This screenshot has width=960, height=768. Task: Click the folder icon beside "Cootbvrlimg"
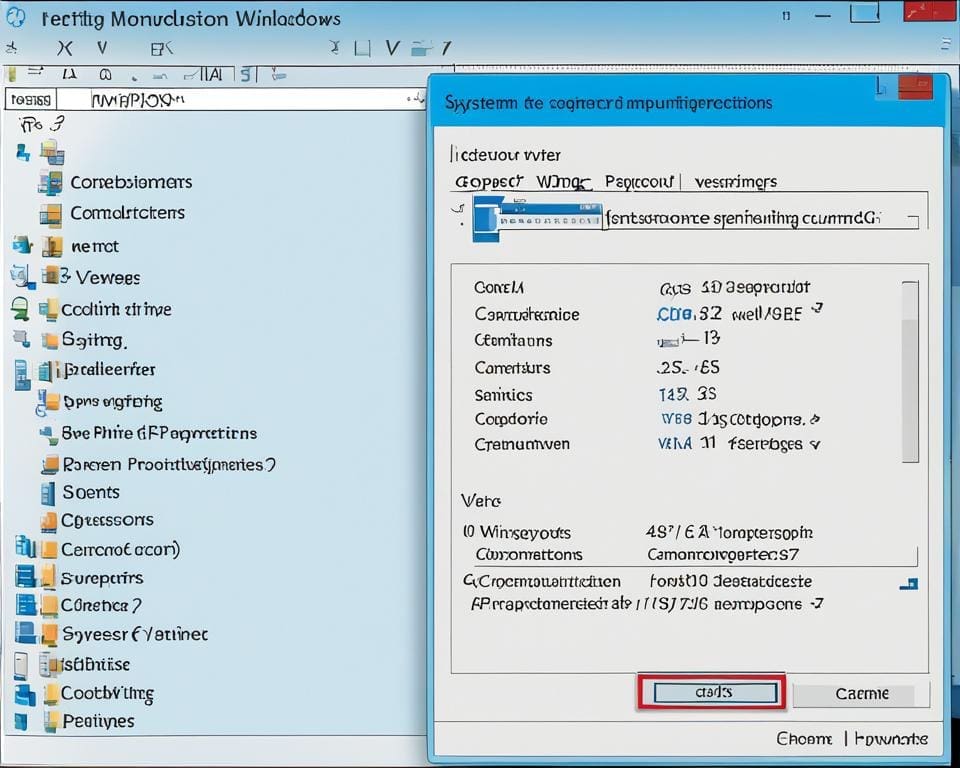51,694
